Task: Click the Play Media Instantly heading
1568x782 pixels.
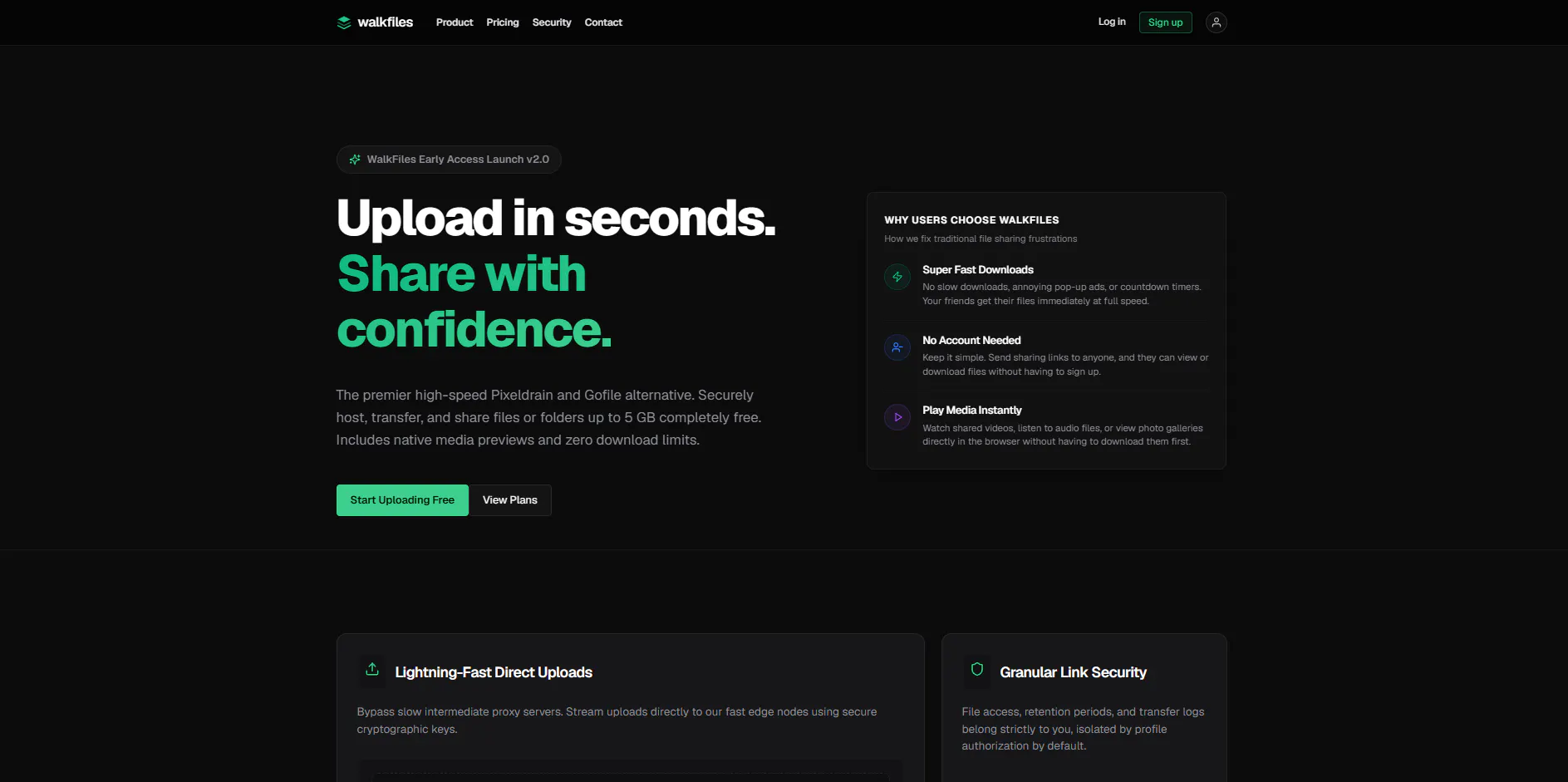Action: [x=972, y=411]
